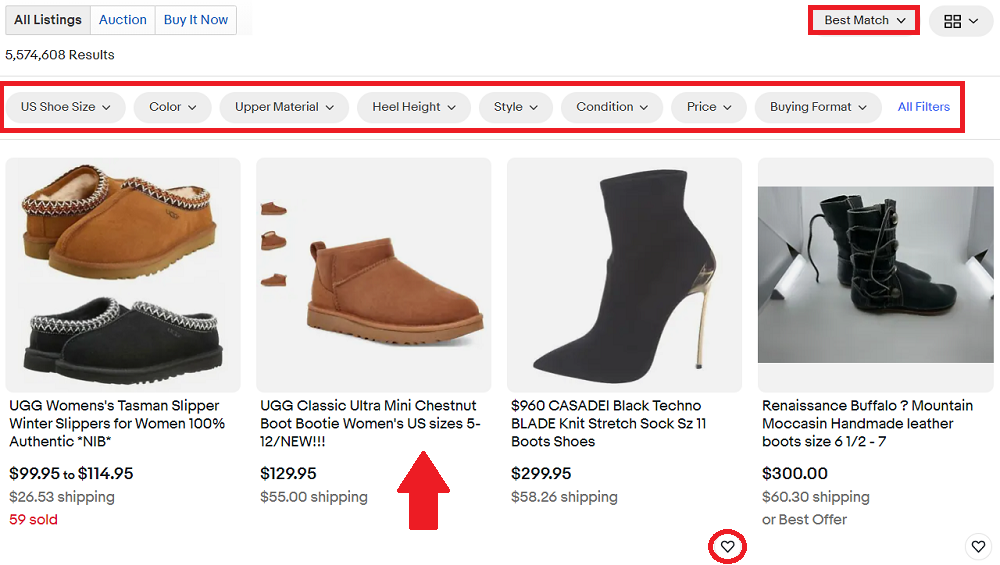Click the UGG Classic Ultra Mini main image
This screenshot has width=1000, height=565.
397,285
